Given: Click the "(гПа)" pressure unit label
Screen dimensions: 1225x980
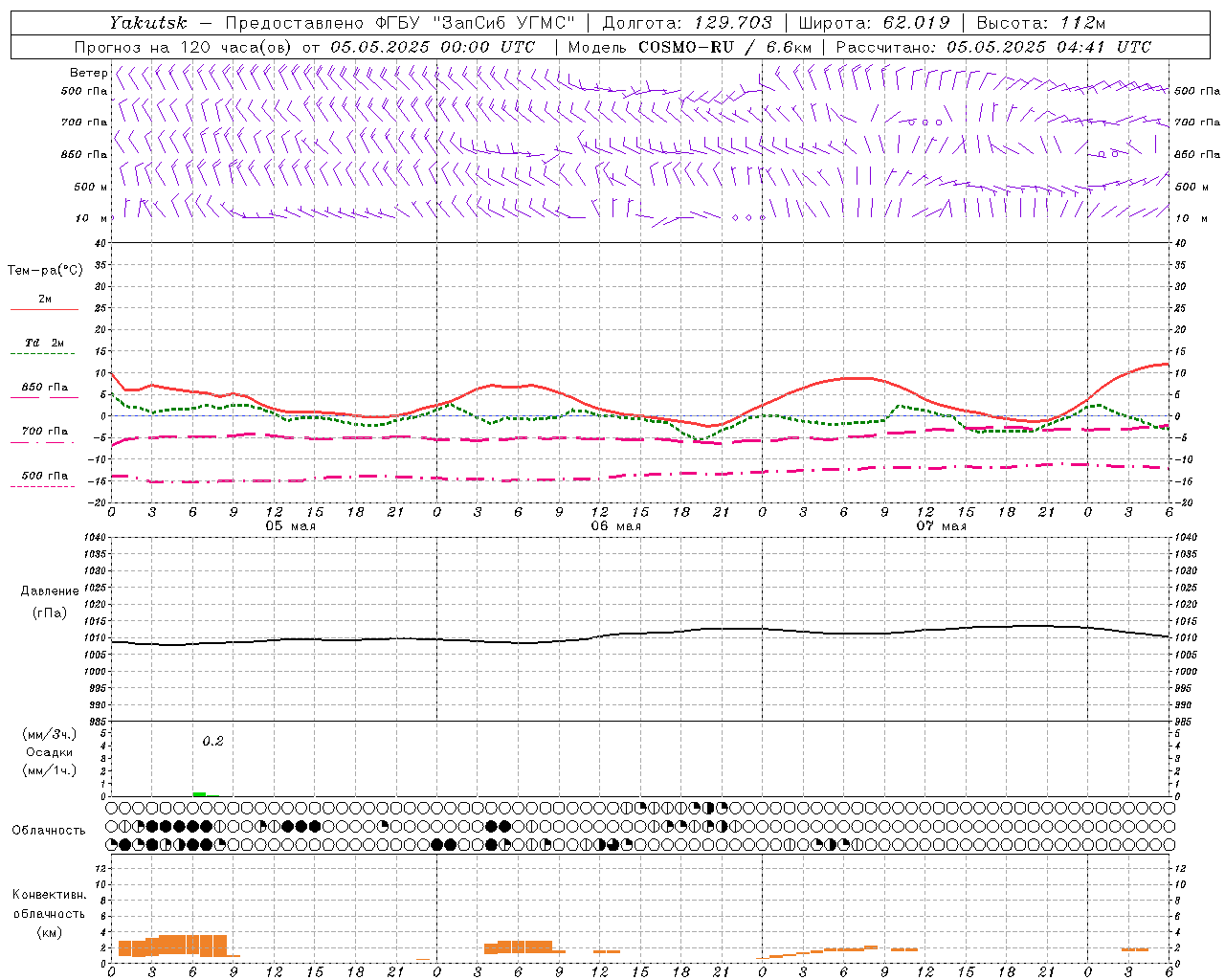Looking at the screenshot, I should pos(50,613).
